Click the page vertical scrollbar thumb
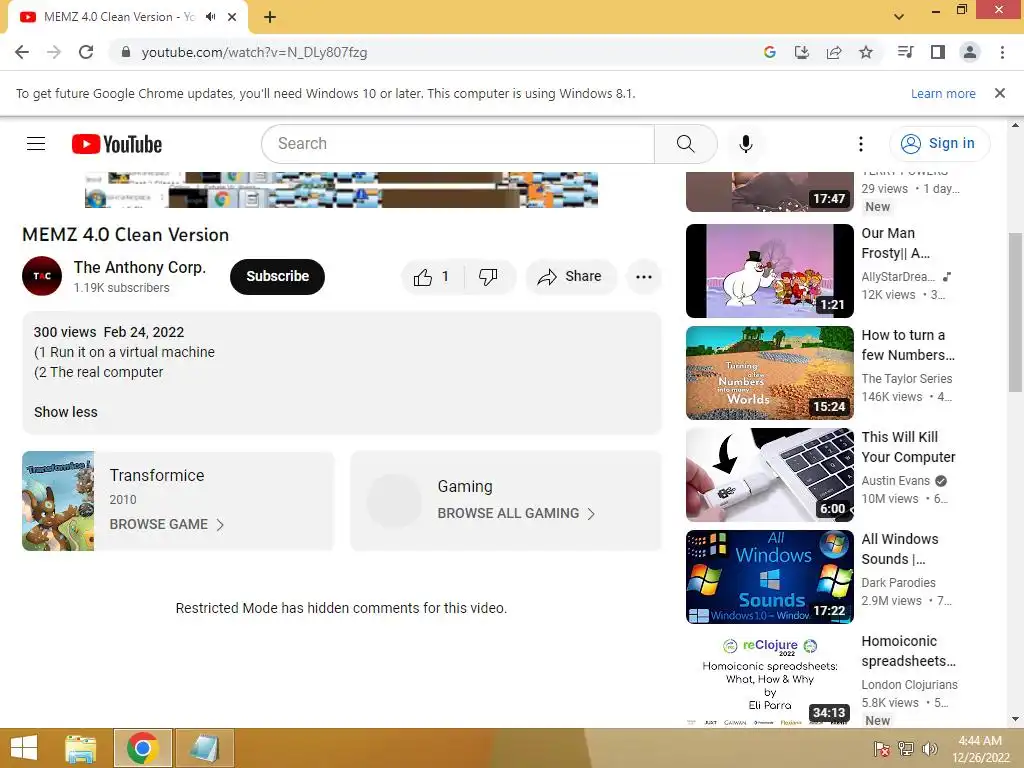This screenshot has height=768, width=1024. tap(1015, 312)
